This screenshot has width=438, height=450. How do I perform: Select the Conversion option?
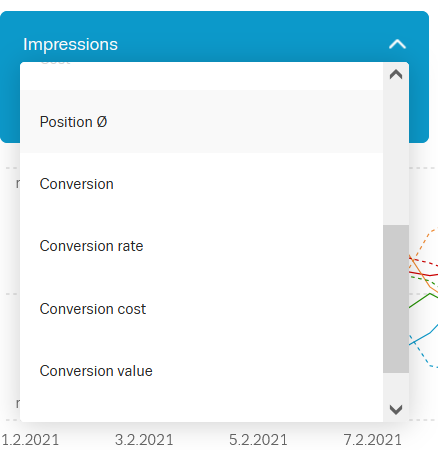click(201, 184)
